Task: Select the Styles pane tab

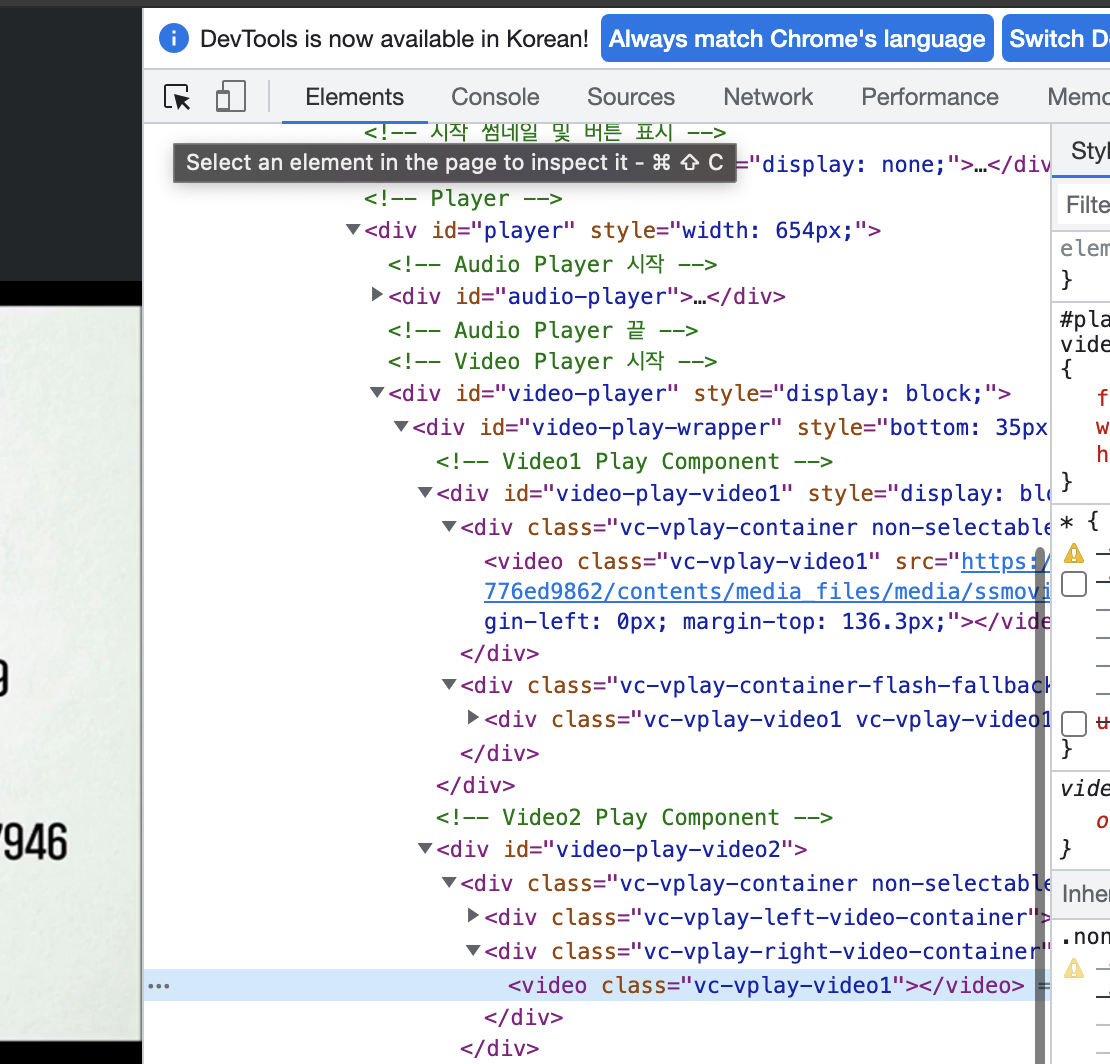Action: point(1089,151)
